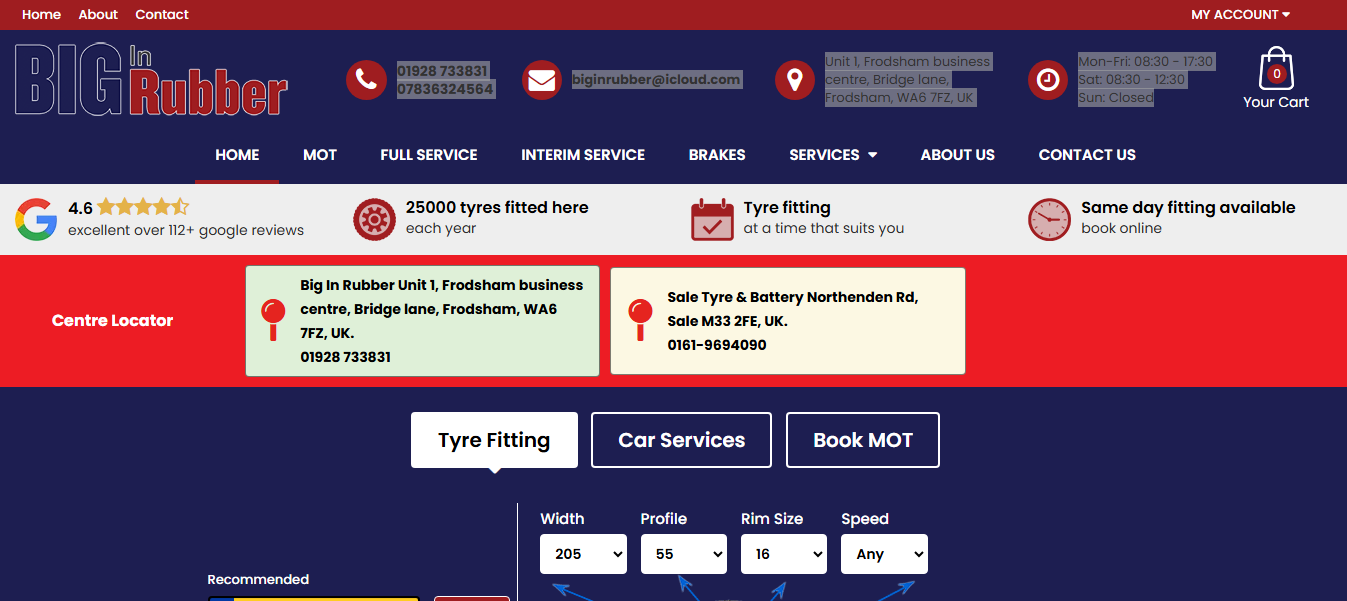Switch to the Book MOT tab
The width and height of the screenshot is (1347, 601).
click(863, 440)
